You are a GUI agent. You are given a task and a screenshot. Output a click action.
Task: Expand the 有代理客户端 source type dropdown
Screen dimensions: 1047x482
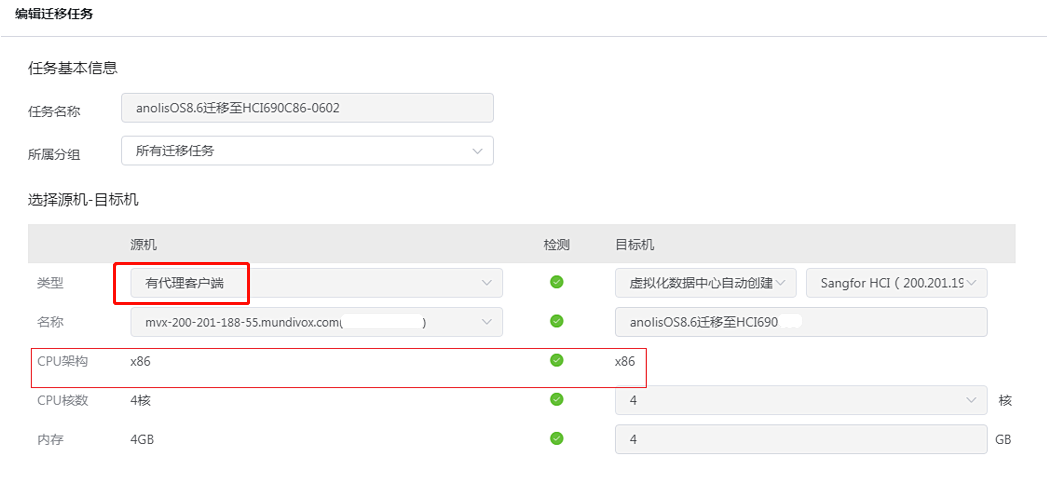coord(316,283)
